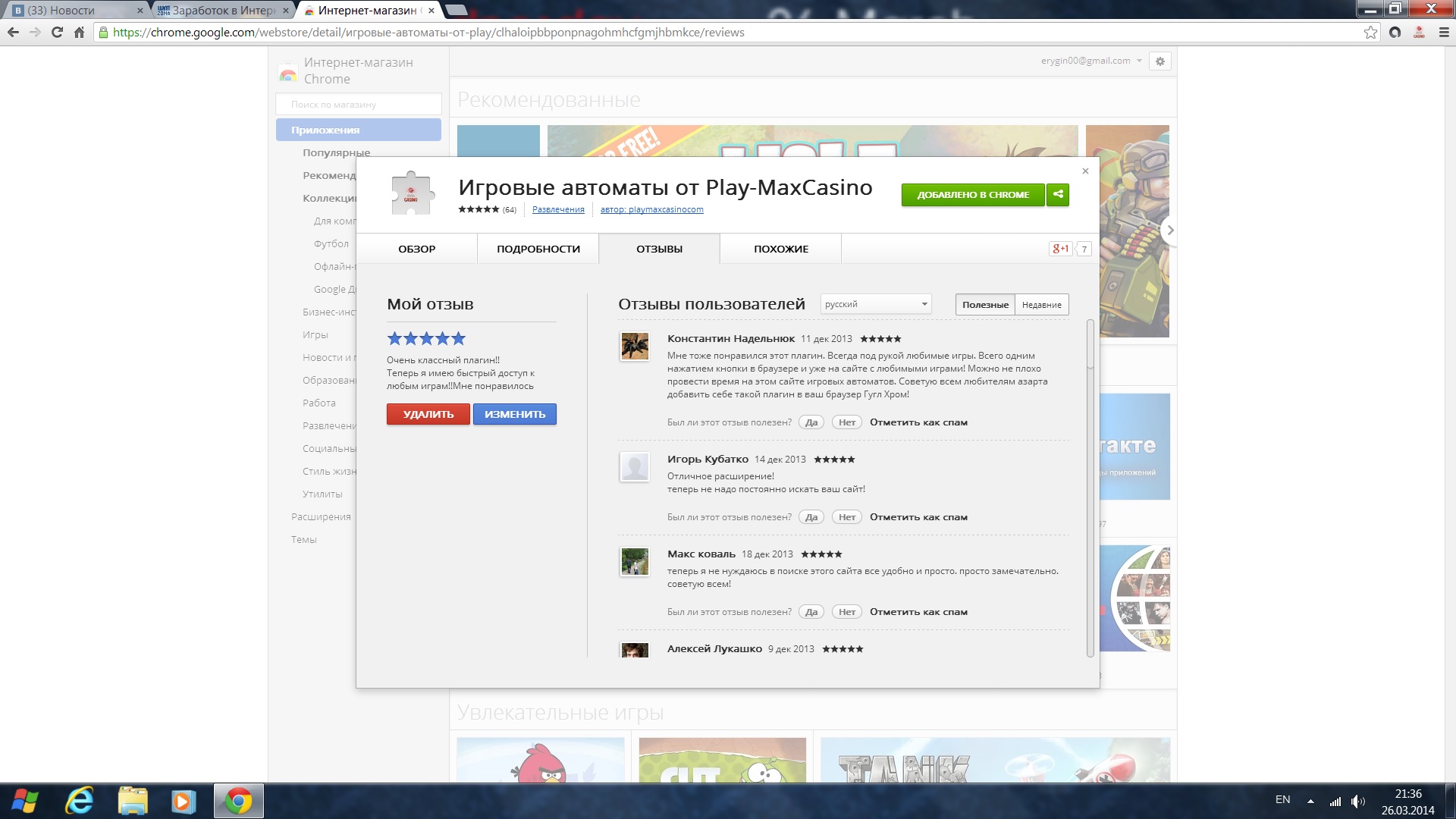
Task: Click the browser back arrow
Action: tap(13, 33)
